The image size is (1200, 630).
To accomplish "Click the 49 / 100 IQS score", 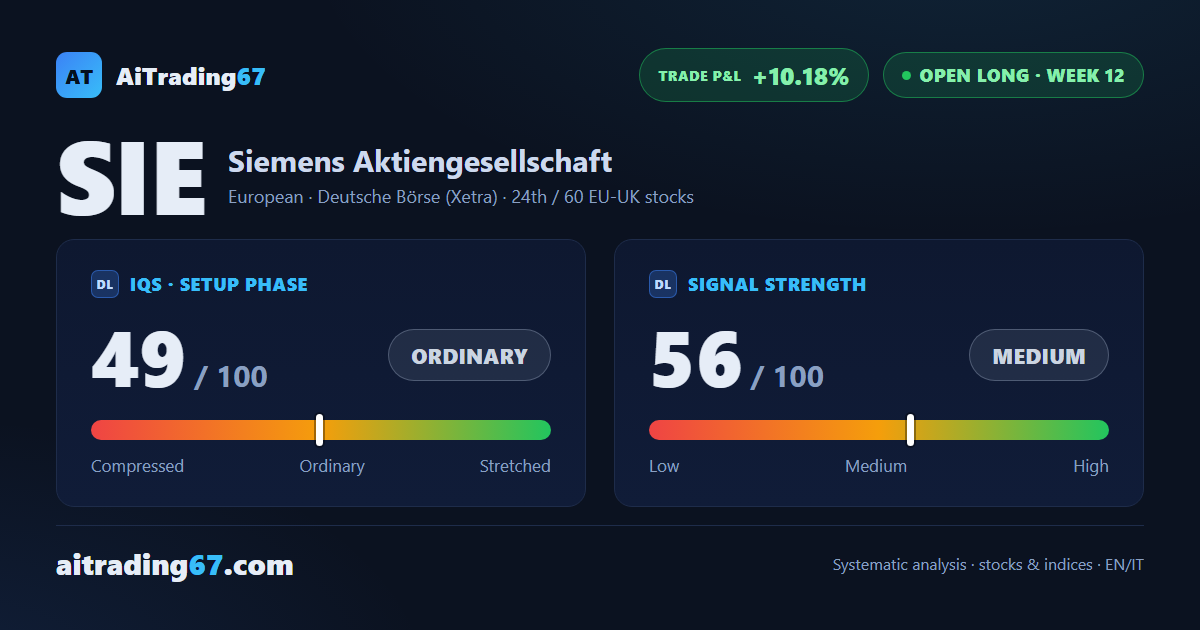I will [179, 361].
